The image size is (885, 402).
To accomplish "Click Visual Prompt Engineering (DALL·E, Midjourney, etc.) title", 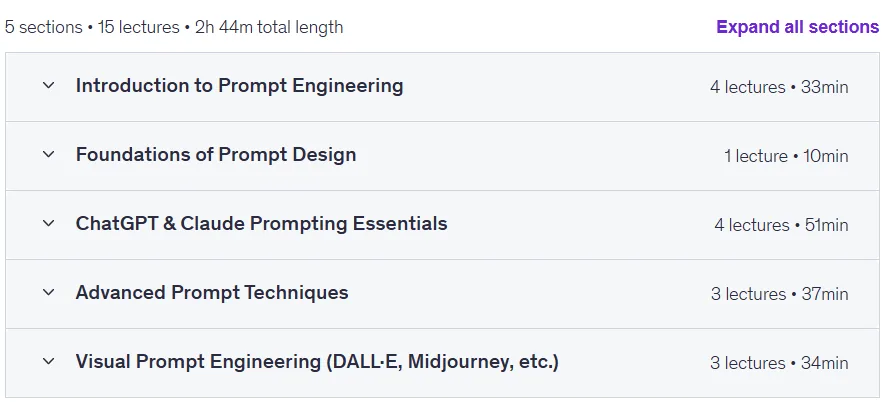I will coord(317,361).
